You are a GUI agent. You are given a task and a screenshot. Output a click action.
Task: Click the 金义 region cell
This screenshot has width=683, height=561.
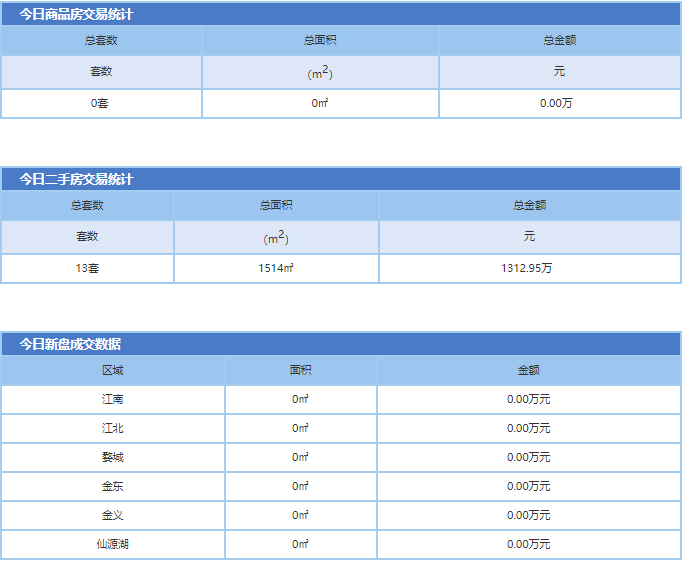pyautogui.click(x=113, y=515)
